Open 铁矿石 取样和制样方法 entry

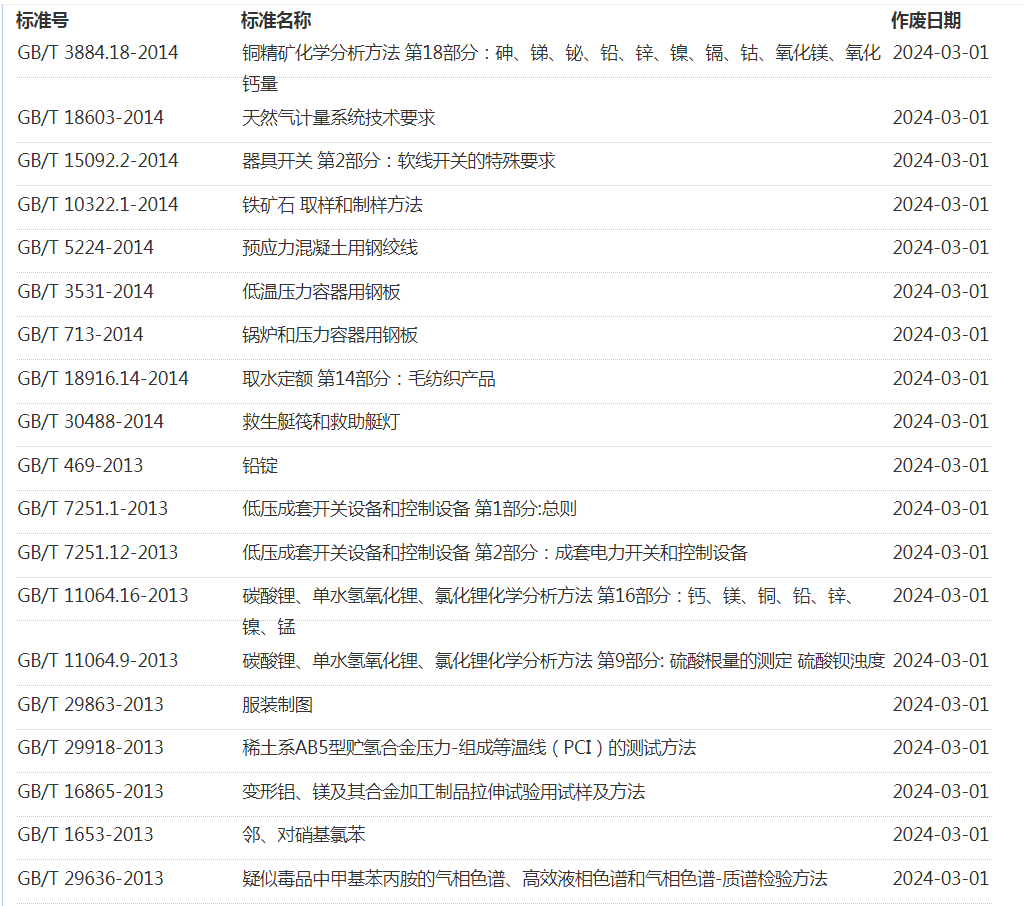click(x=332, y=205)
